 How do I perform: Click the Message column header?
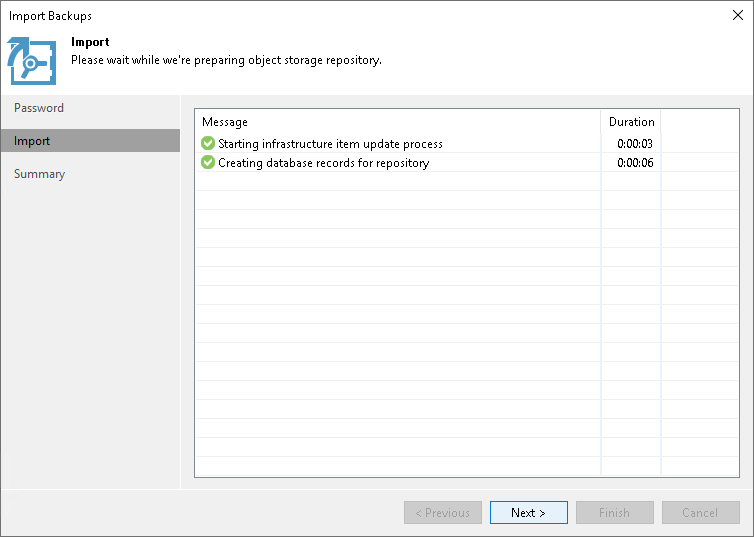225,122
